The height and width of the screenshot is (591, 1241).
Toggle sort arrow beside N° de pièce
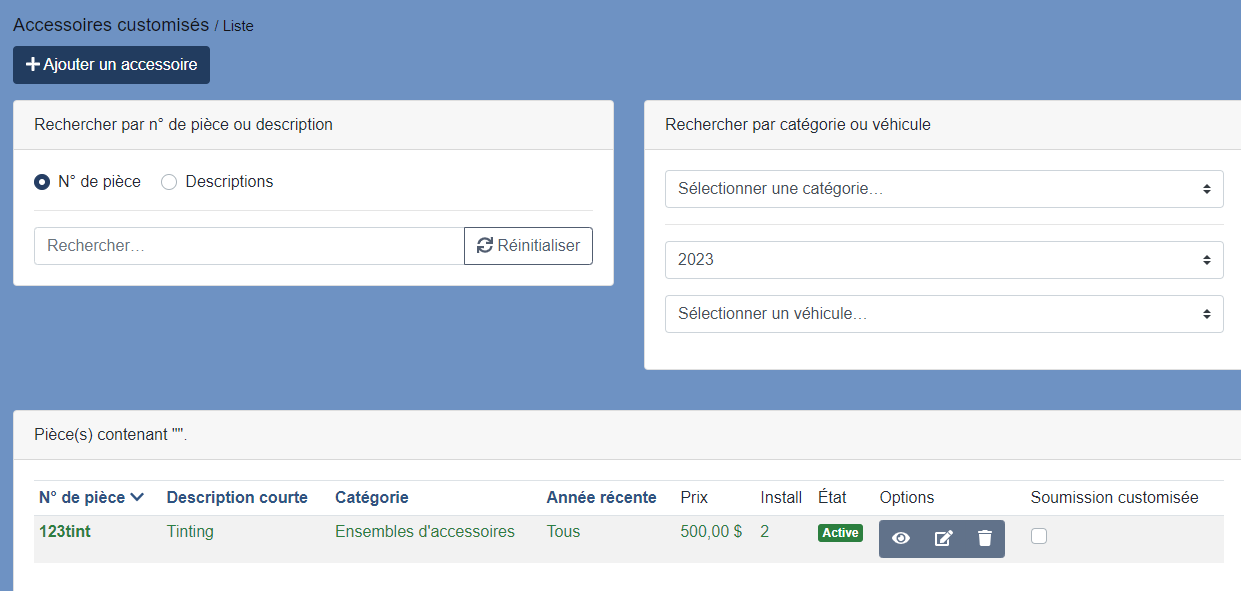[x=137, y=497]
